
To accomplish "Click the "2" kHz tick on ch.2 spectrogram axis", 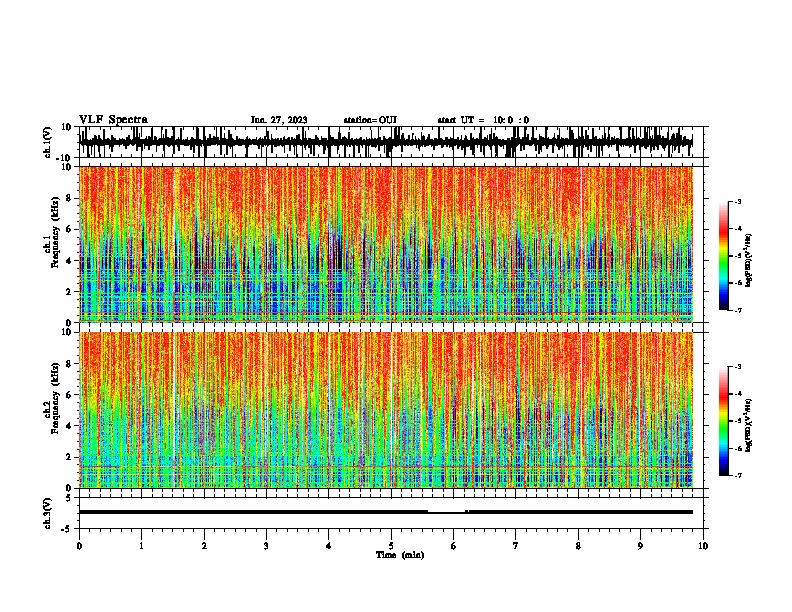I will [x=69, y=457].
